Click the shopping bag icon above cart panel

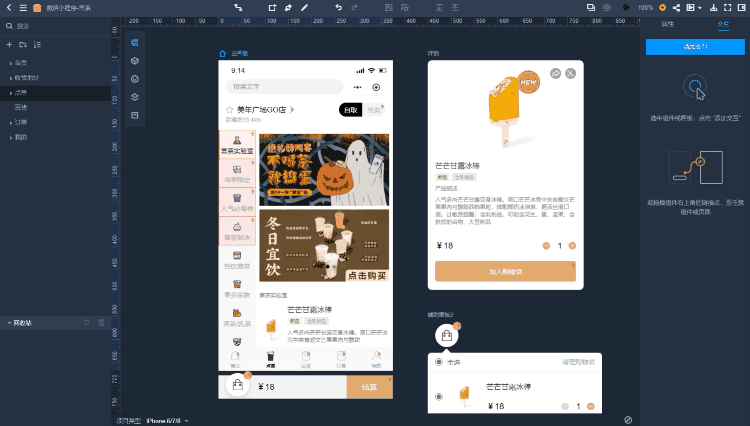pyautogui.click(x=447, y=336)
